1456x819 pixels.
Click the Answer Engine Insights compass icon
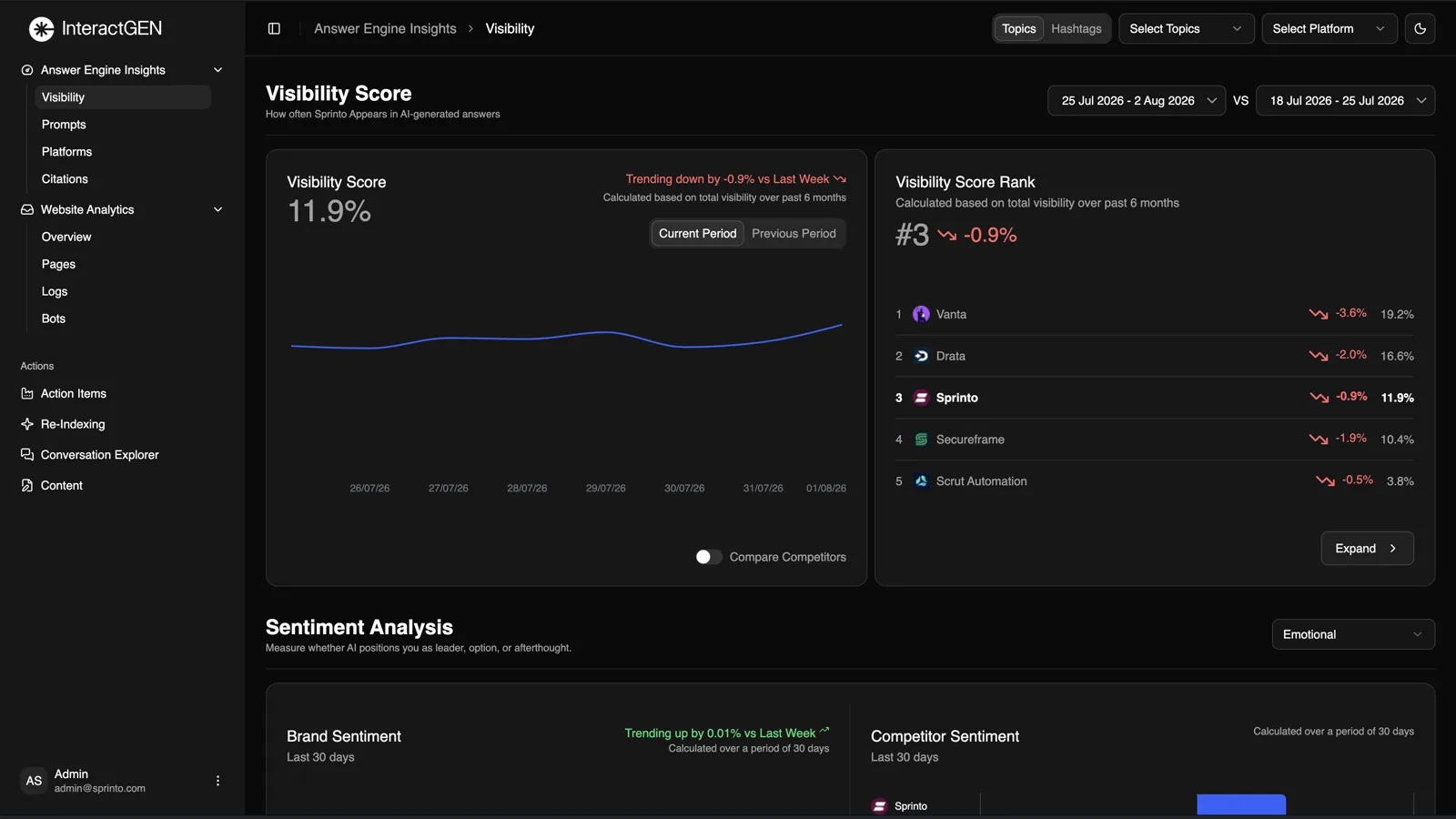27,70
